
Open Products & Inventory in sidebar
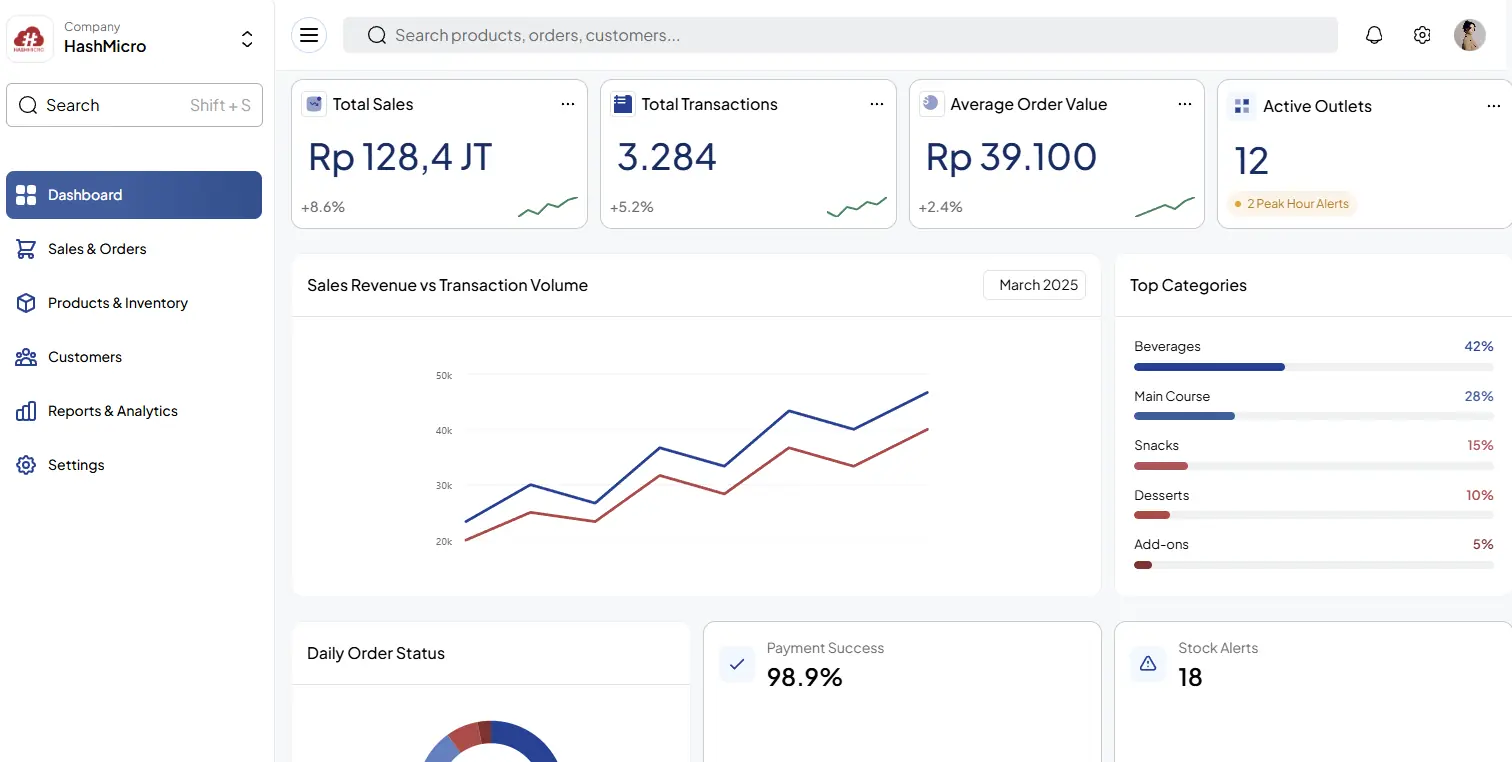click(117, 303)
